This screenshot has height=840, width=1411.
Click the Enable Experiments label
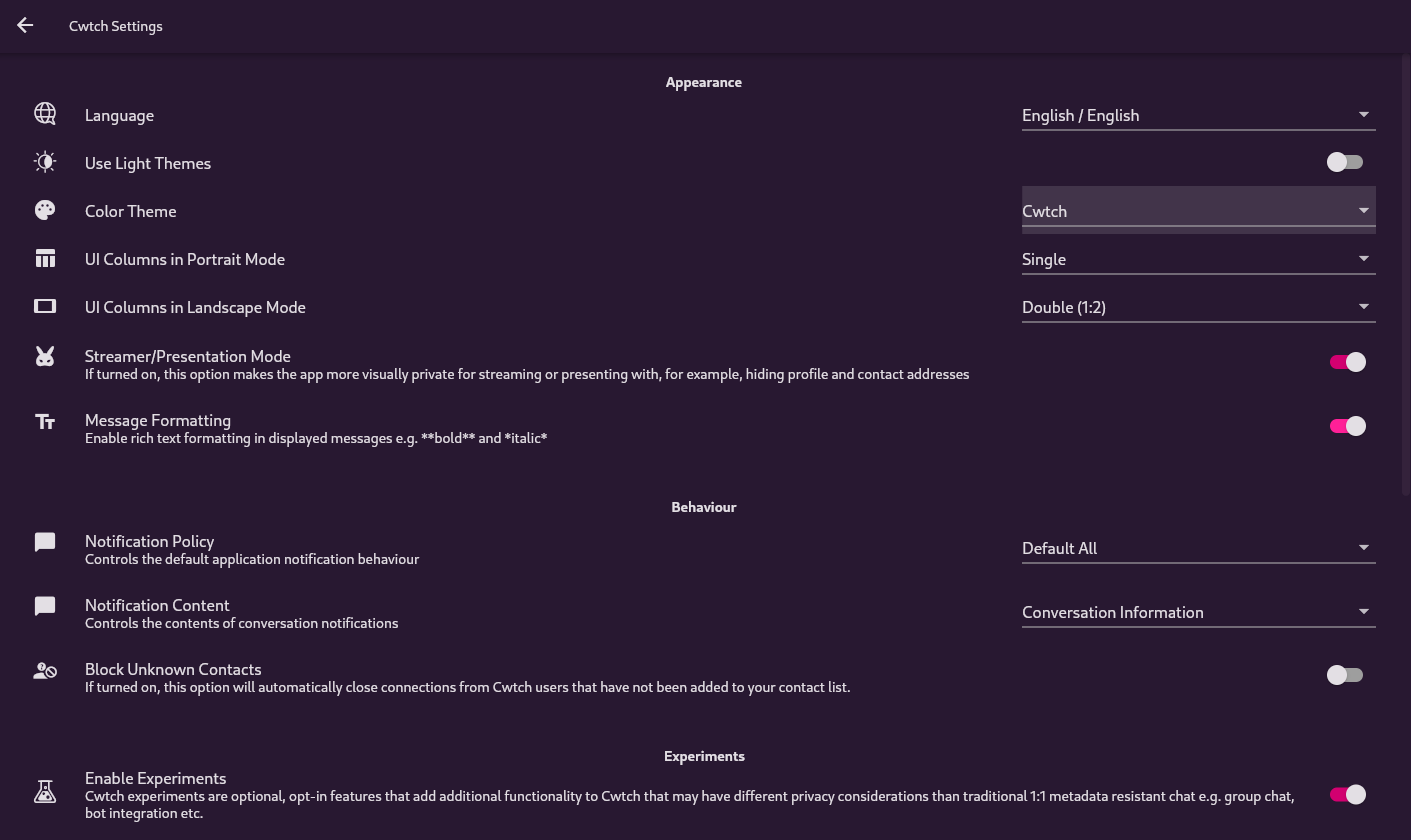tap(156, 778)
